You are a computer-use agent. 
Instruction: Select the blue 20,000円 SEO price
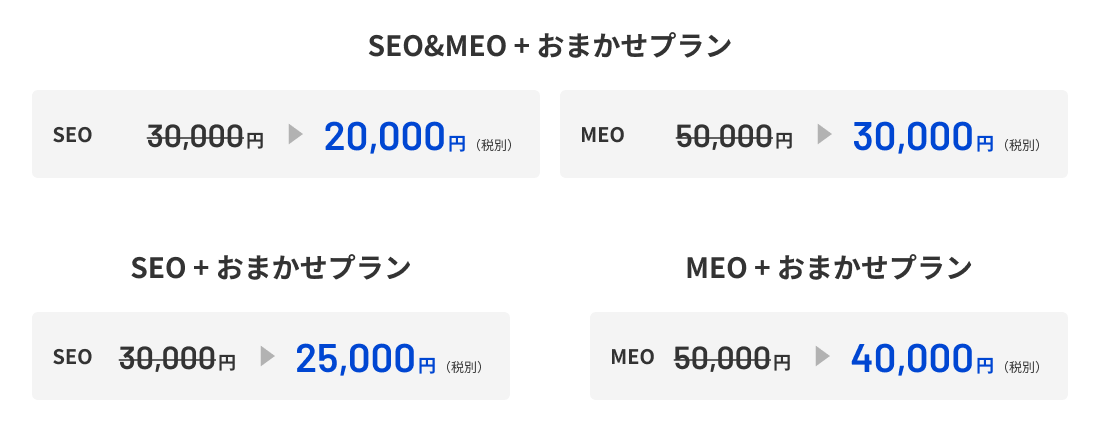tap(395, 136)
